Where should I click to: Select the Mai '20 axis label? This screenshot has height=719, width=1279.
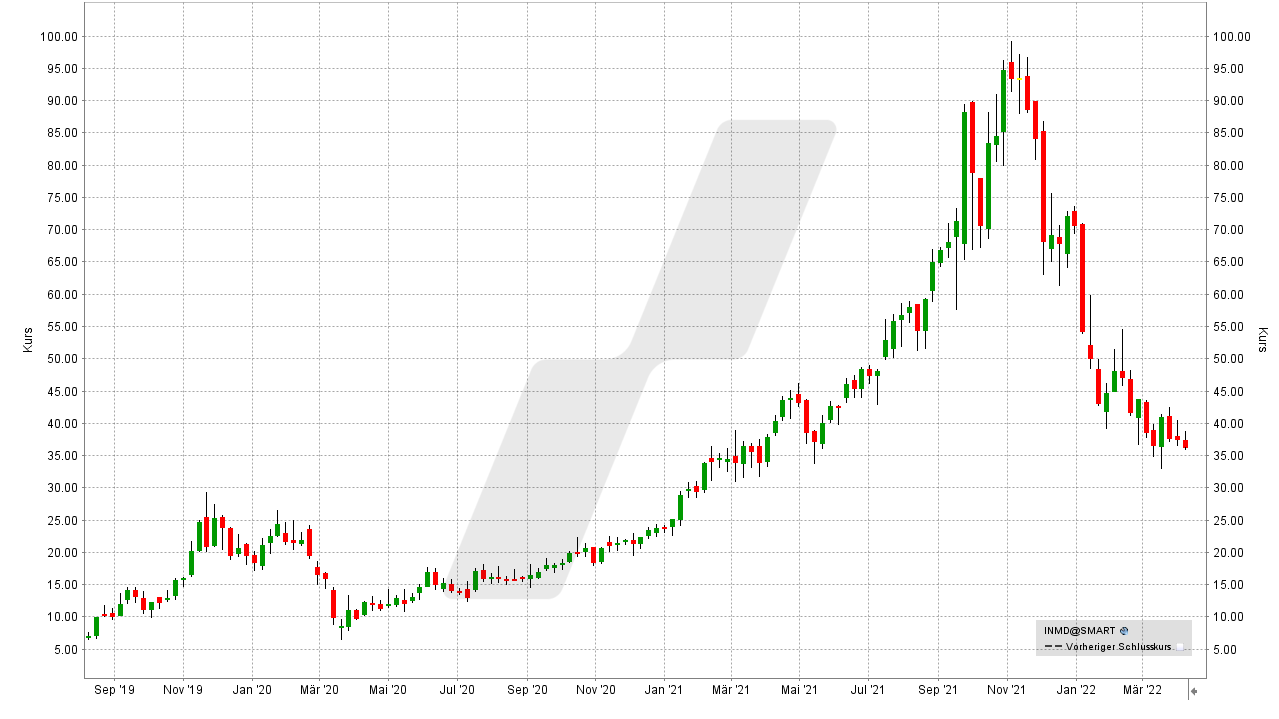coord(388,690)
